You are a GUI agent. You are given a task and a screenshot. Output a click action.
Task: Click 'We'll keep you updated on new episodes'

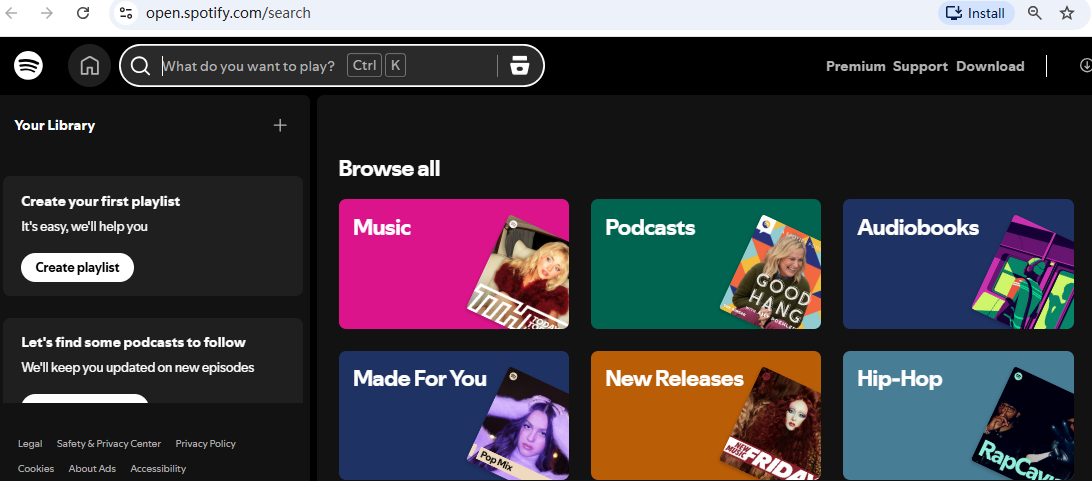[137, 368]
